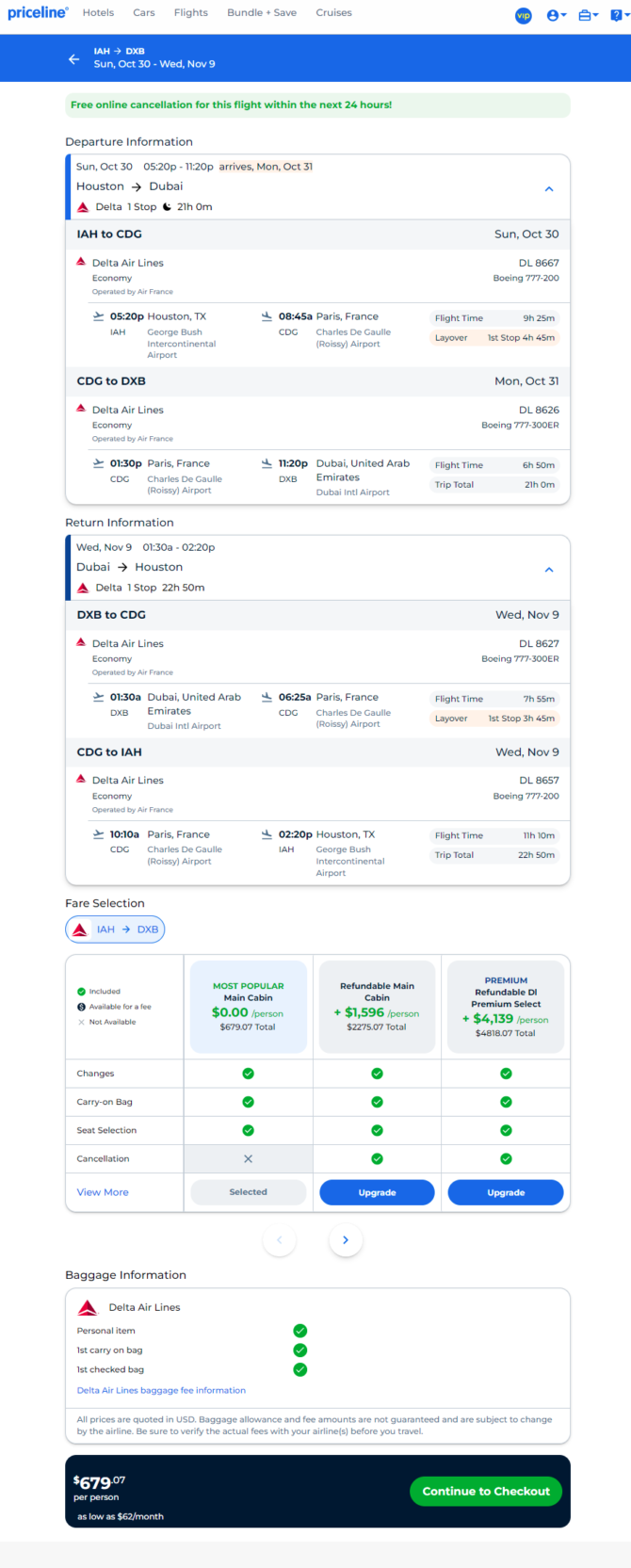The image size is (631, 1568).
Task: Click View More fare details link
Action: (103, 1192)
